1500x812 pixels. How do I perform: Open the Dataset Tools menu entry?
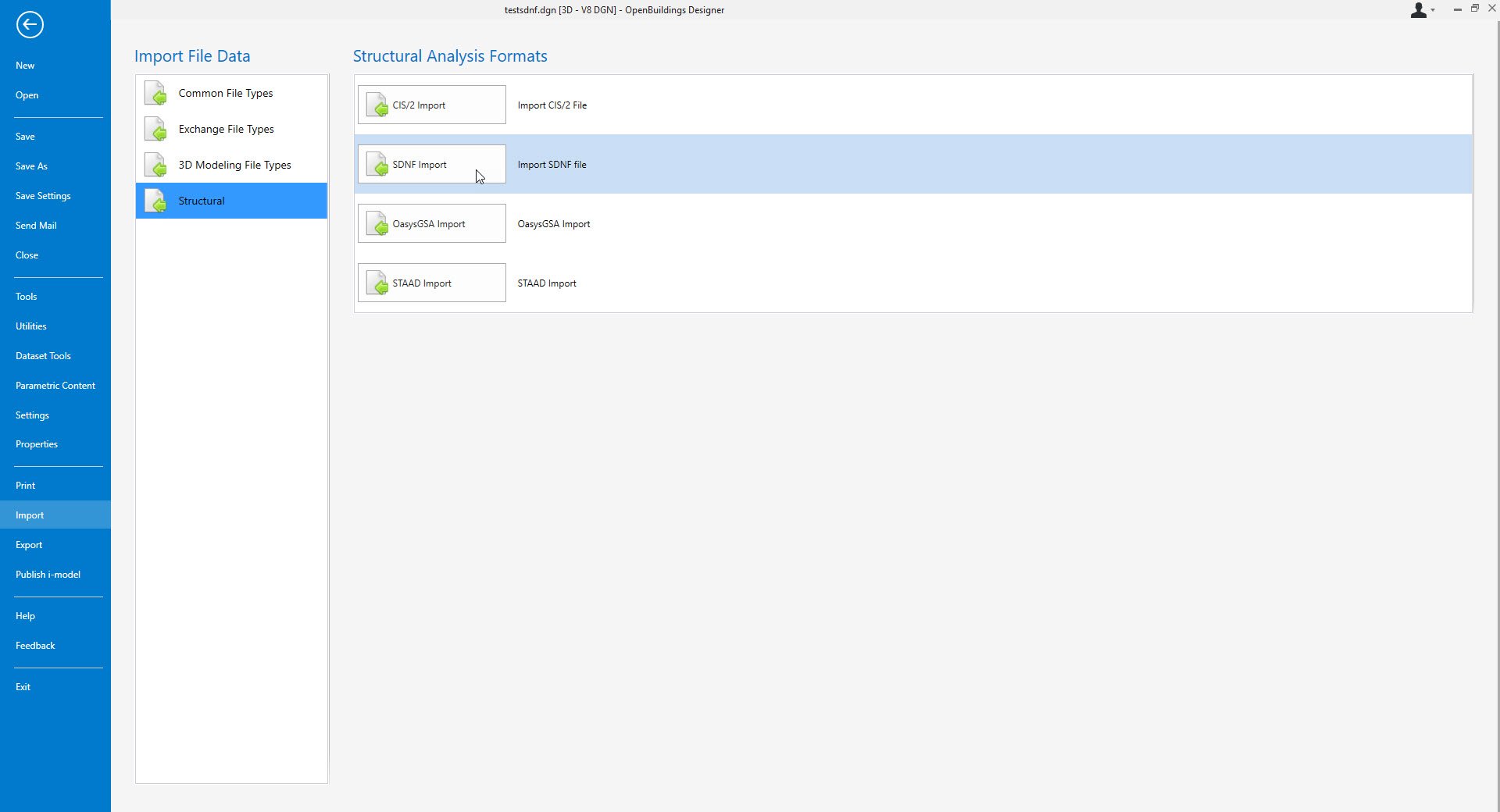(43, 355)
